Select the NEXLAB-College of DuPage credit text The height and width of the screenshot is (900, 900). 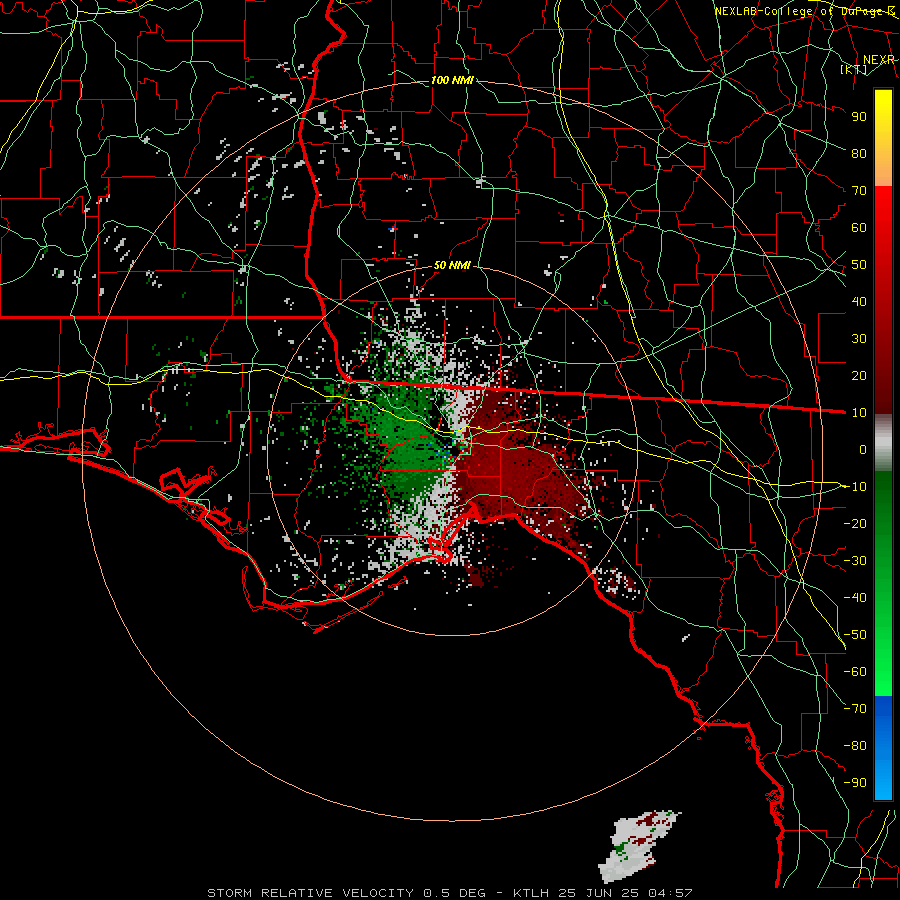click(804, 11)
